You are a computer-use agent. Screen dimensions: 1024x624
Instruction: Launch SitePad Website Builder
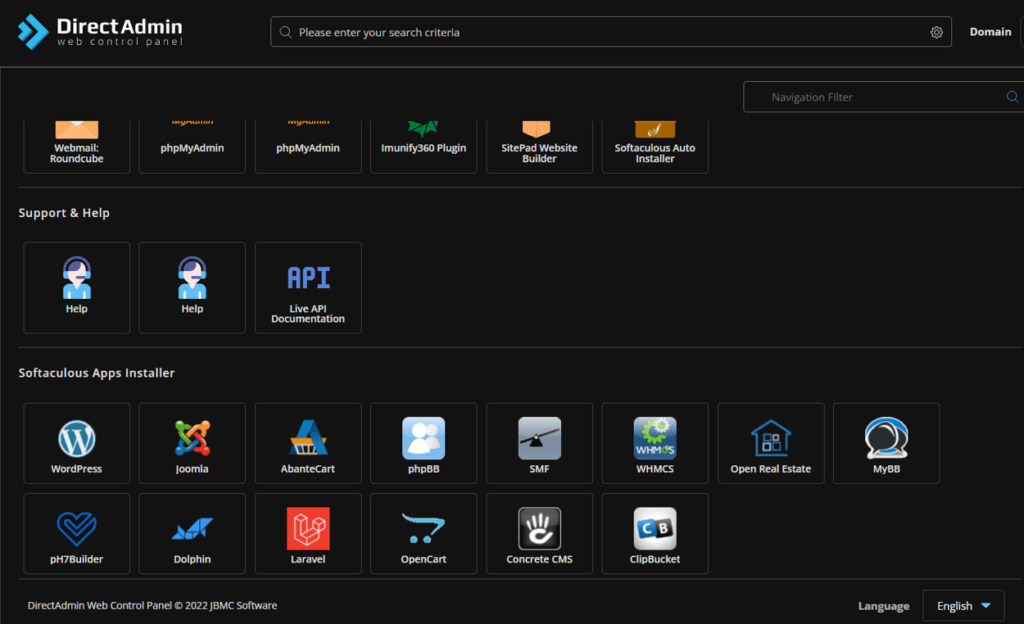(539, 147)
